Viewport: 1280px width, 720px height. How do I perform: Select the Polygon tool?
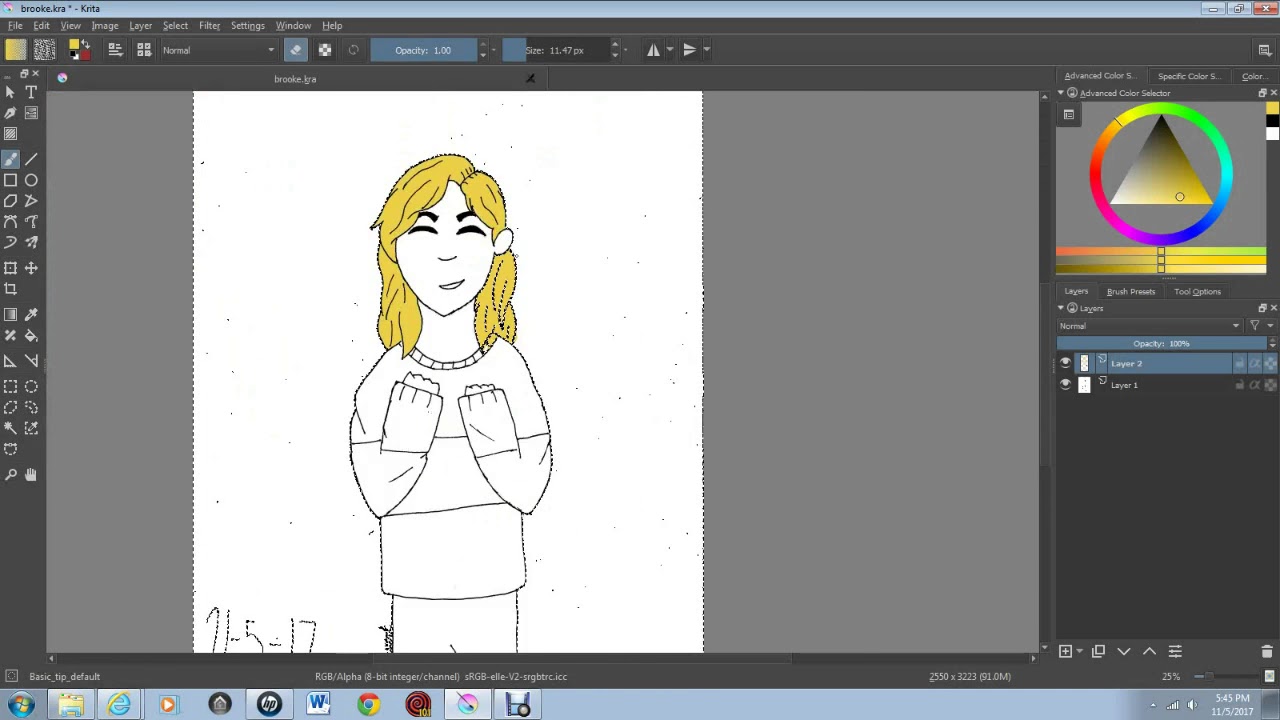pyautogui.click(x=10, y=201)
